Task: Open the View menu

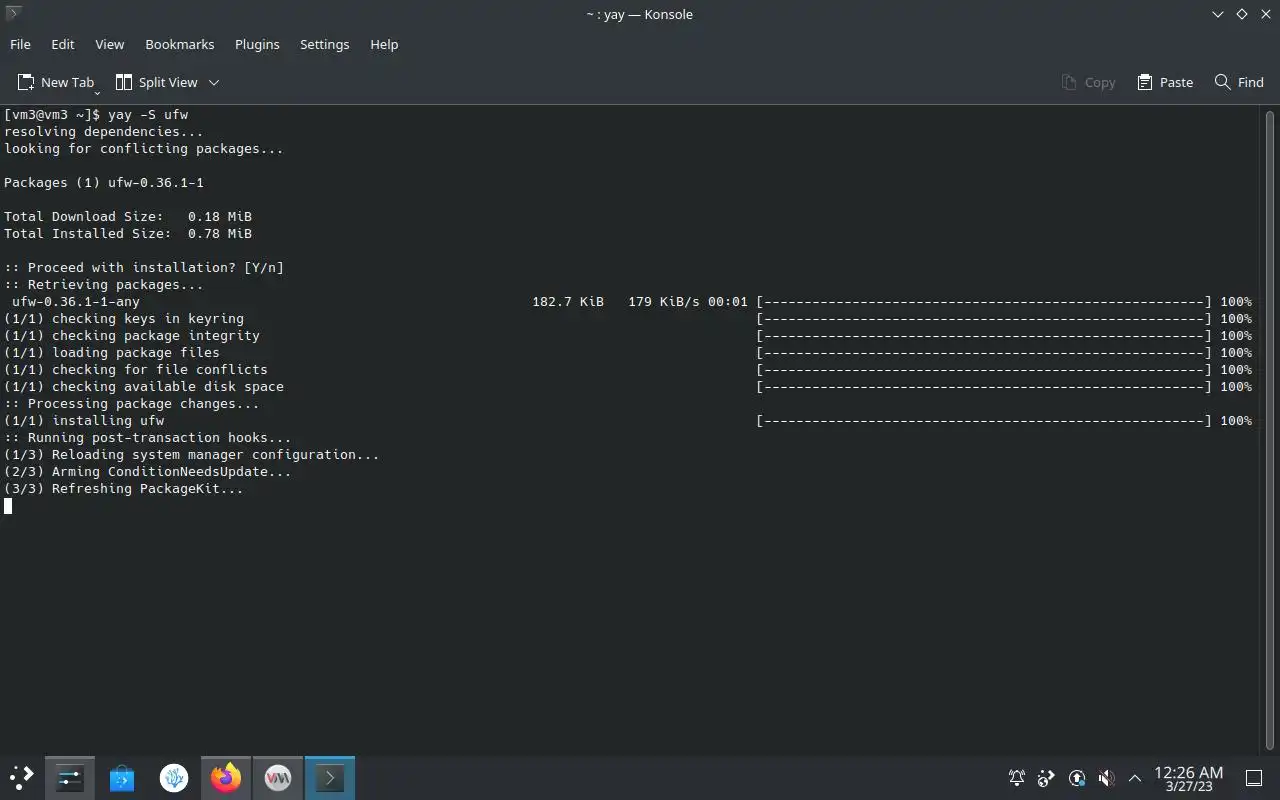Action: [110, 44]
